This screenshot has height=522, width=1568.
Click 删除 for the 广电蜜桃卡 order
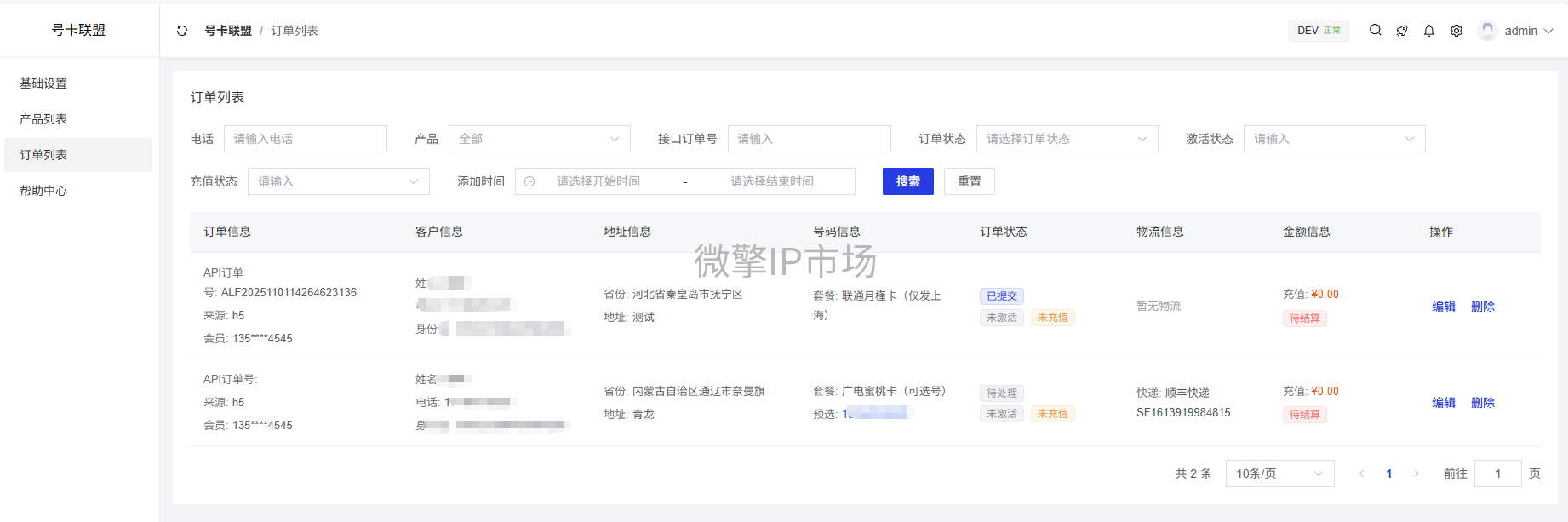click(x=1482, y=403)
